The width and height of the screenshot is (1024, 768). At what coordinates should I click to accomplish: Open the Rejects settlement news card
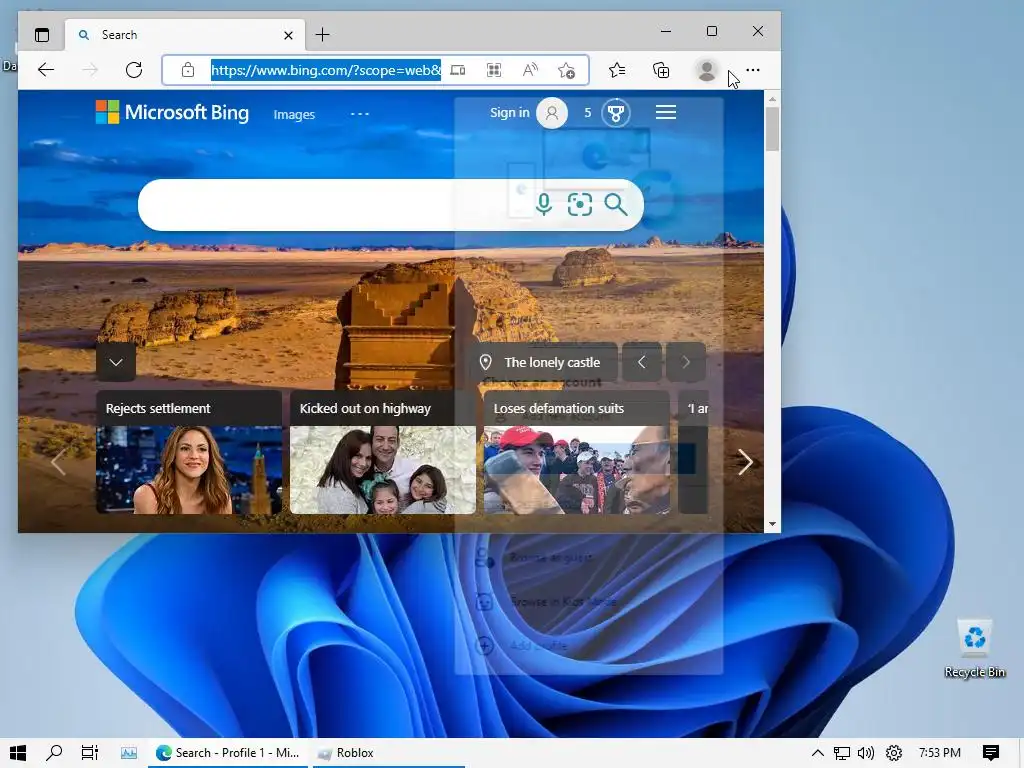pos(189,452)
